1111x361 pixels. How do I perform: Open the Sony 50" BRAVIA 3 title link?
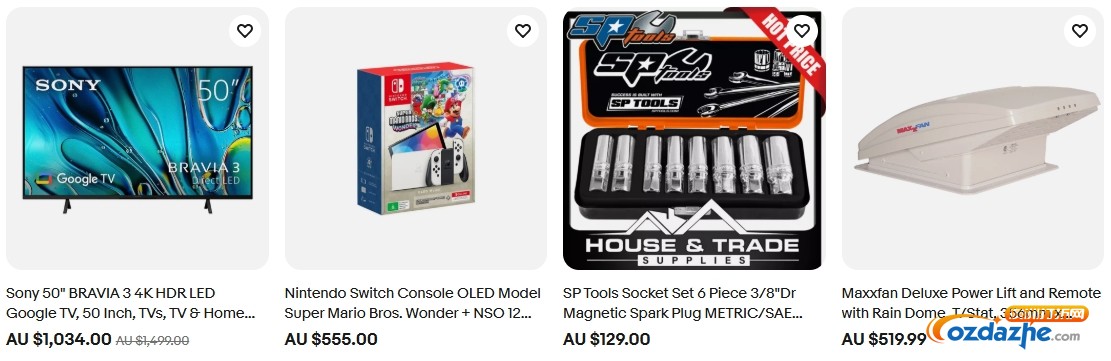[130, 303]
